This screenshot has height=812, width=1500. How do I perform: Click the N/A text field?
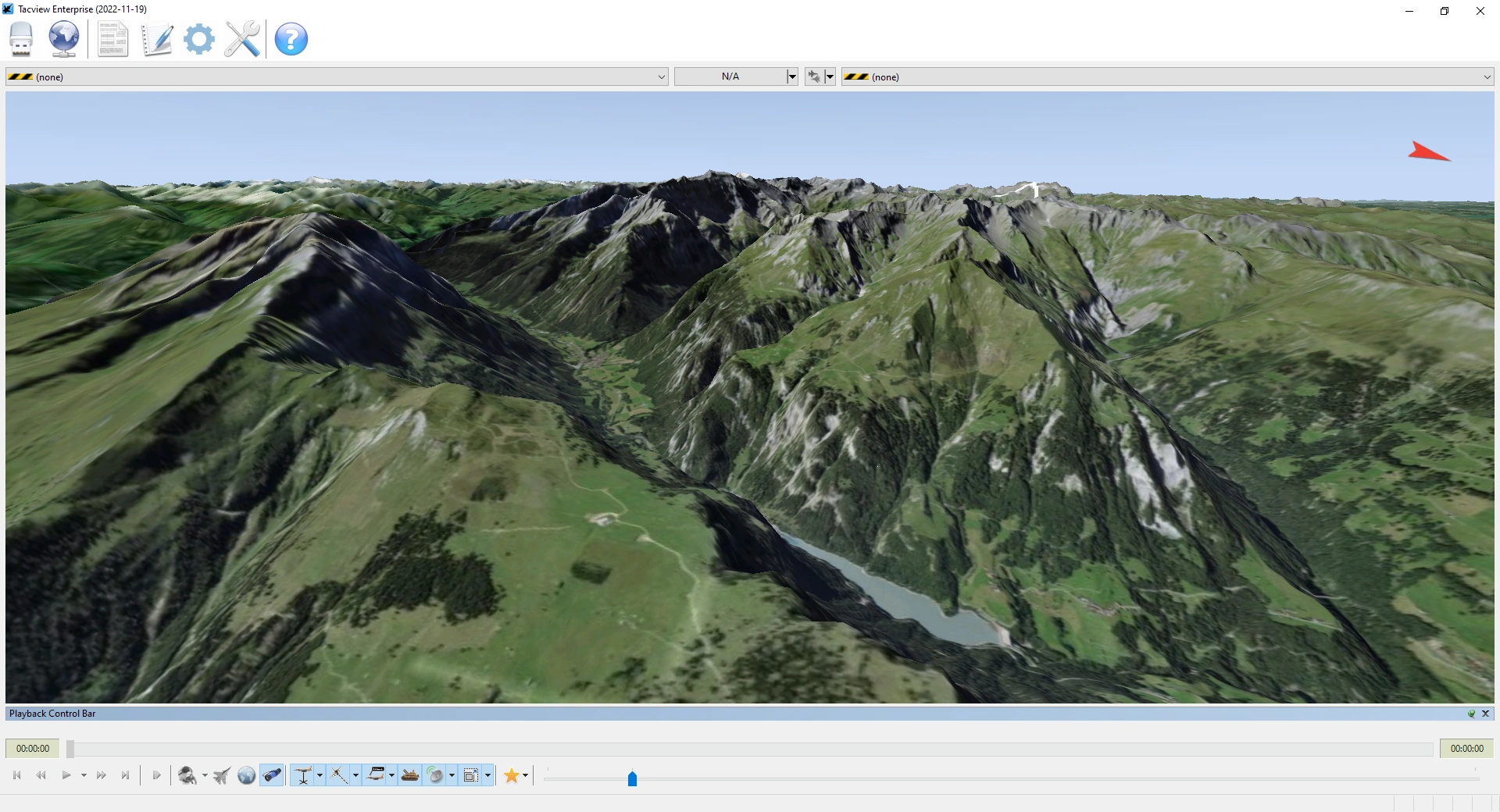pyautogui.click(x=730, y=77)
